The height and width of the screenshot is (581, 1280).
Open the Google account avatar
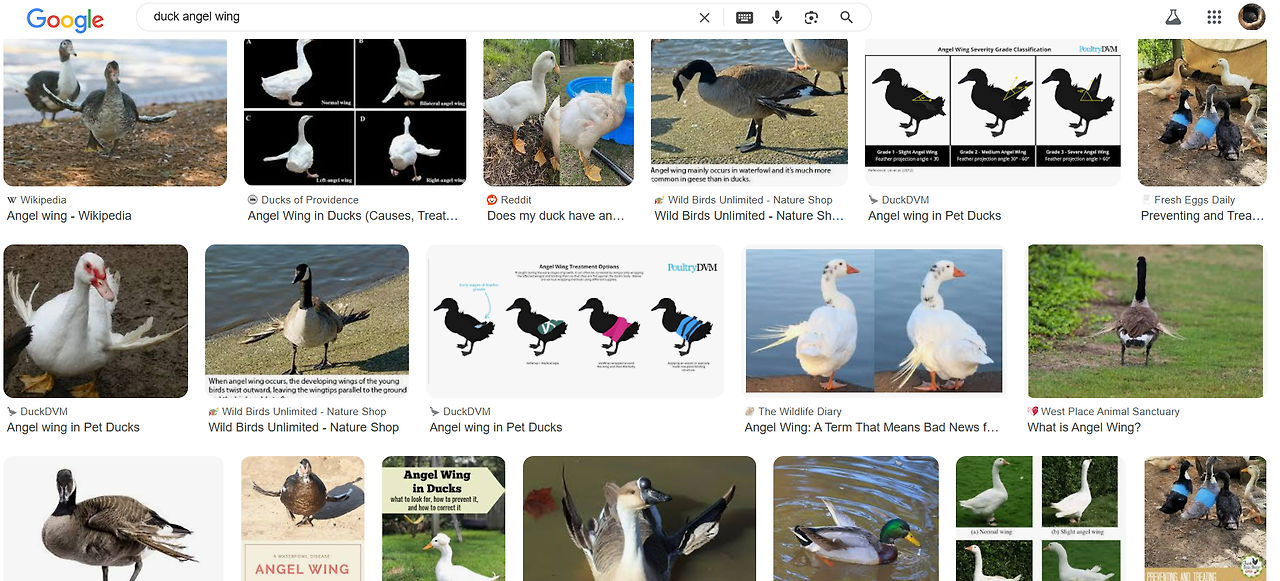pos(1252,17)
